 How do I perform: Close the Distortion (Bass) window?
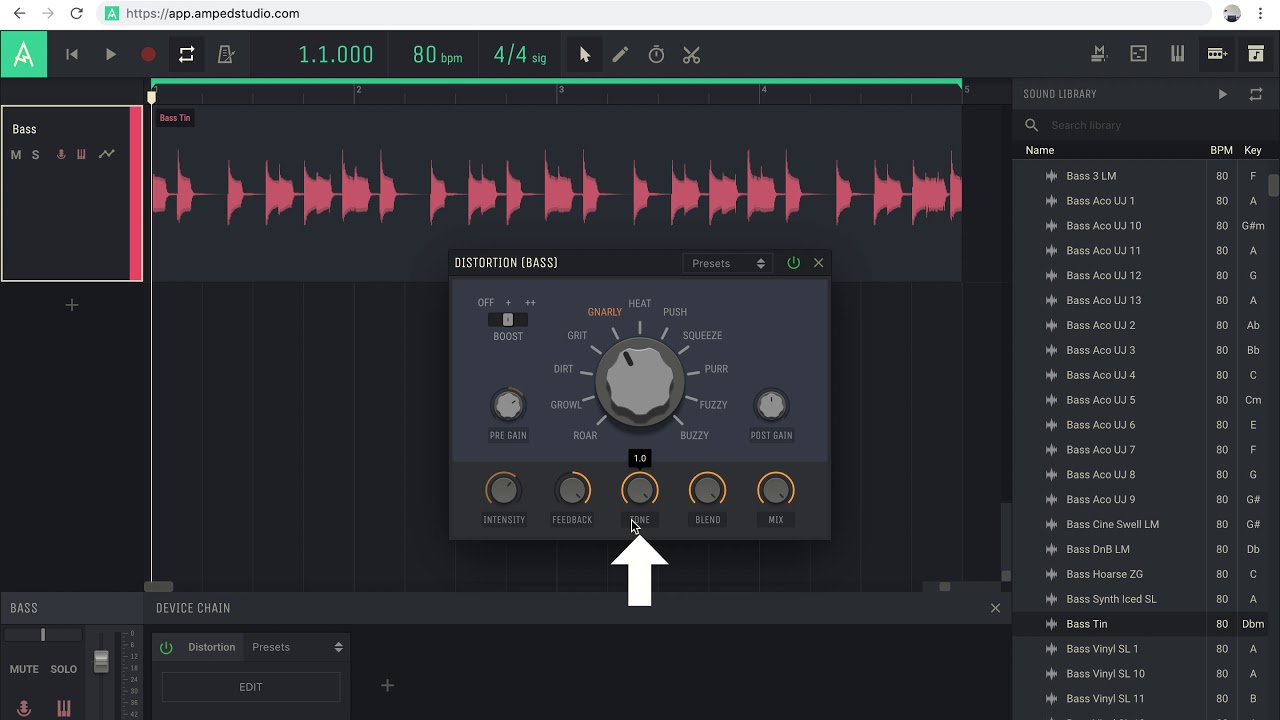[819, 263]
